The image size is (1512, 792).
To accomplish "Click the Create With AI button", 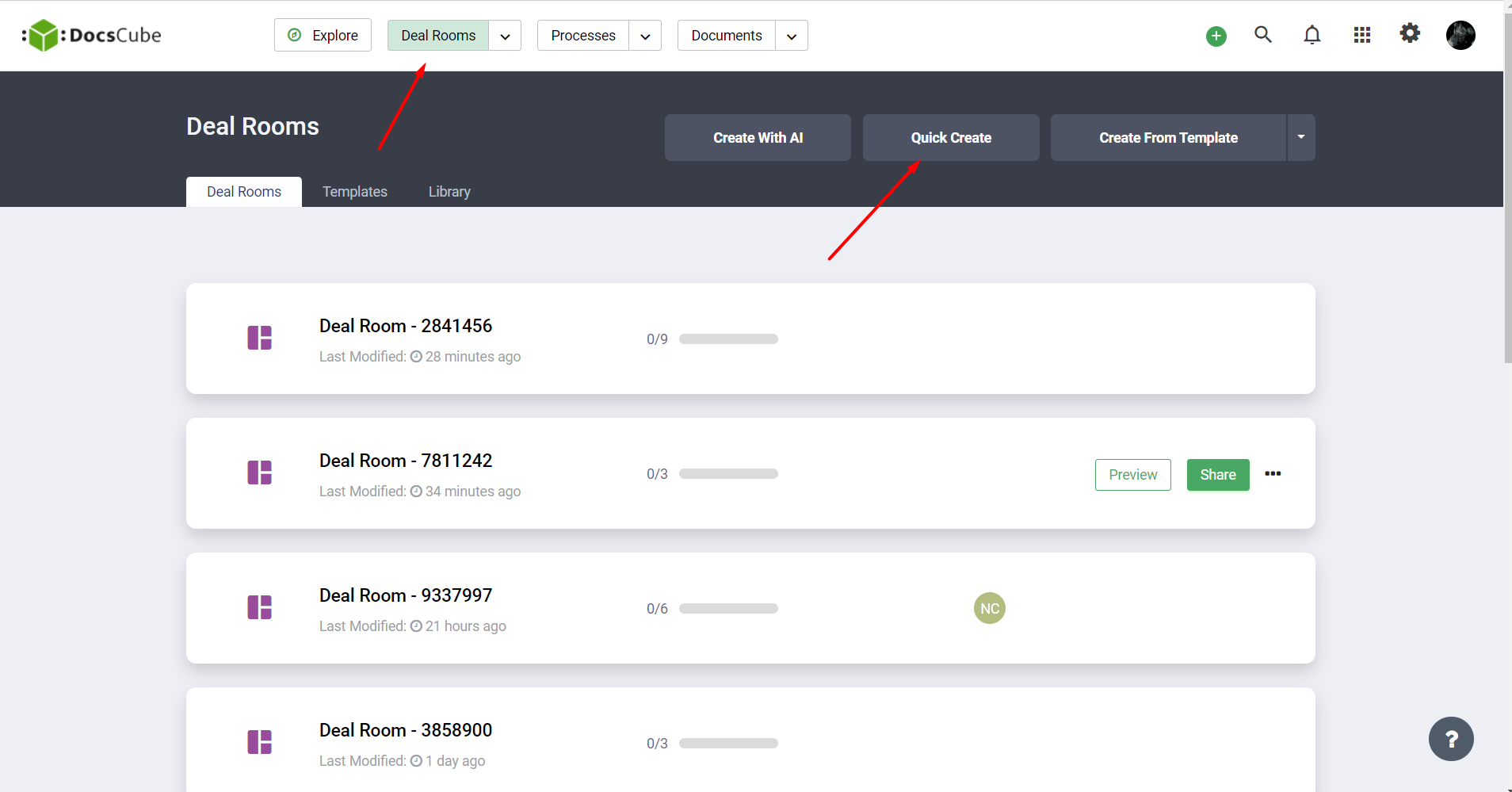I will [x=758, y=138].
